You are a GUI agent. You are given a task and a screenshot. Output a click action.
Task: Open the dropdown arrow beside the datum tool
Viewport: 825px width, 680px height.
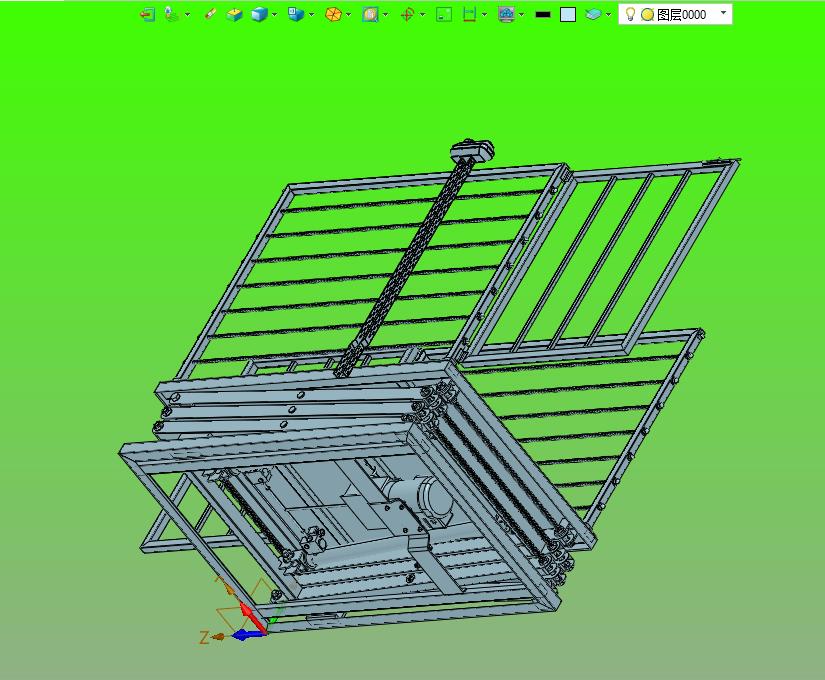pyautogui.click(x=187, y=15)
